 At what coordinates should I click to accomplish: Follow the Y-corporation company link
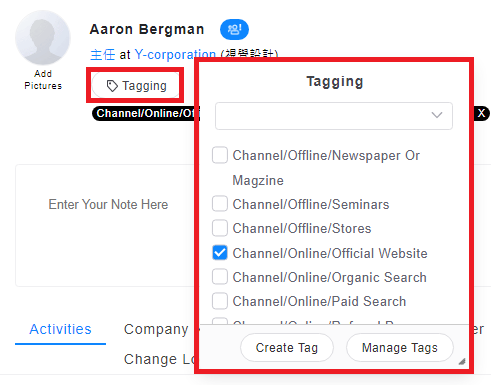(x=175, y=54)
